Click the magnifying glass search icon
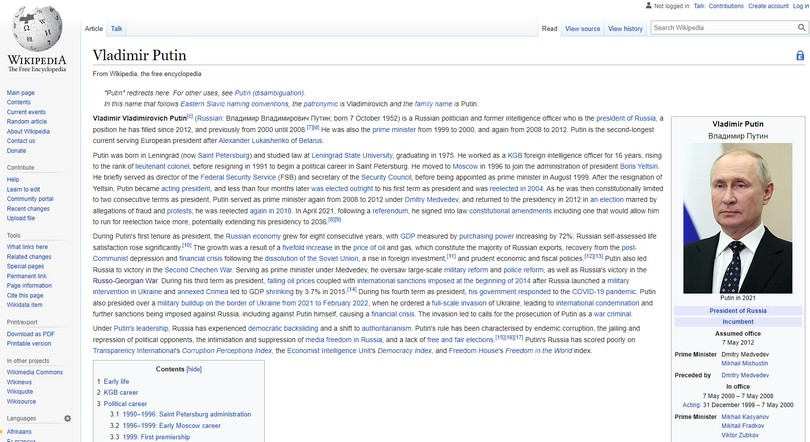810x442 pixels. pos(797,28)
